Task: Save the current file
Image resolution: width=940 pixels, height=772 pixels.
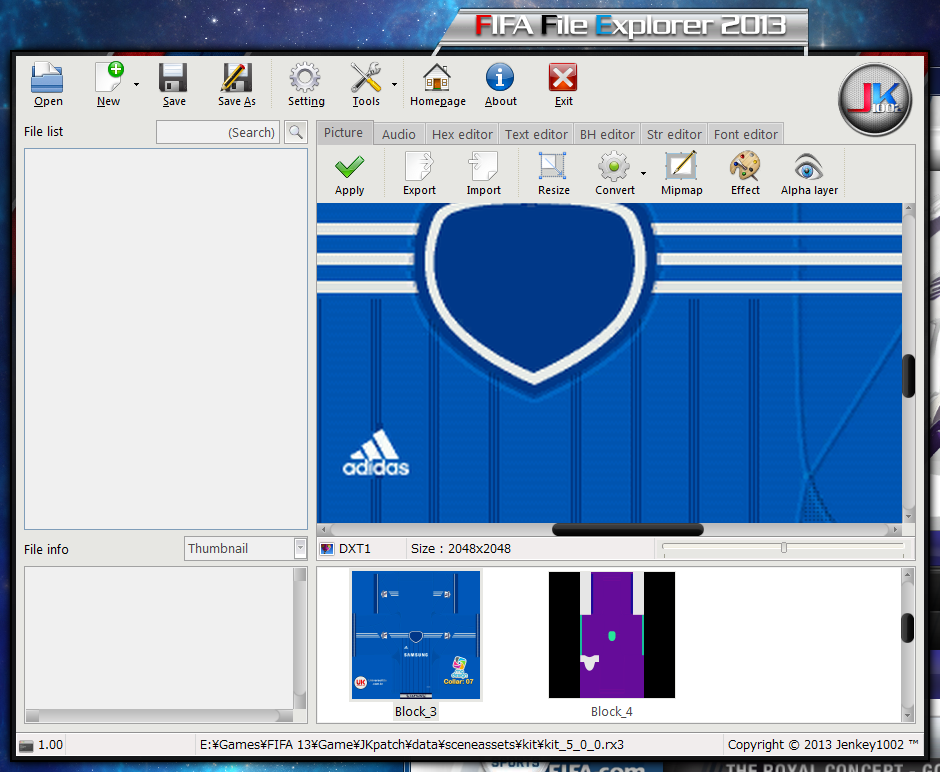Action: pos(174,85)
